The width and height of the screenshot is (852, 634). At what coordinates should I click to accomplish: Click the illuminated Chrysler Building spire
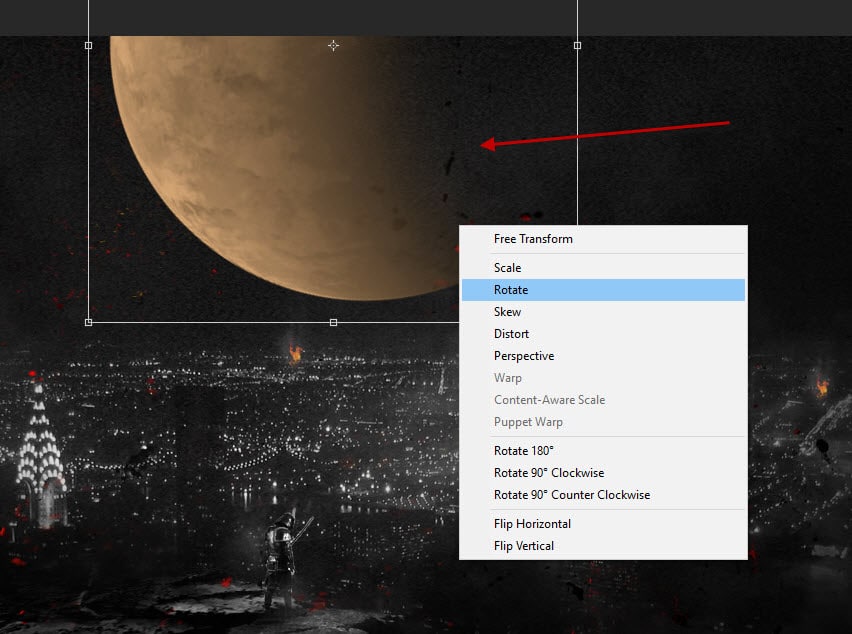point(40,440)
